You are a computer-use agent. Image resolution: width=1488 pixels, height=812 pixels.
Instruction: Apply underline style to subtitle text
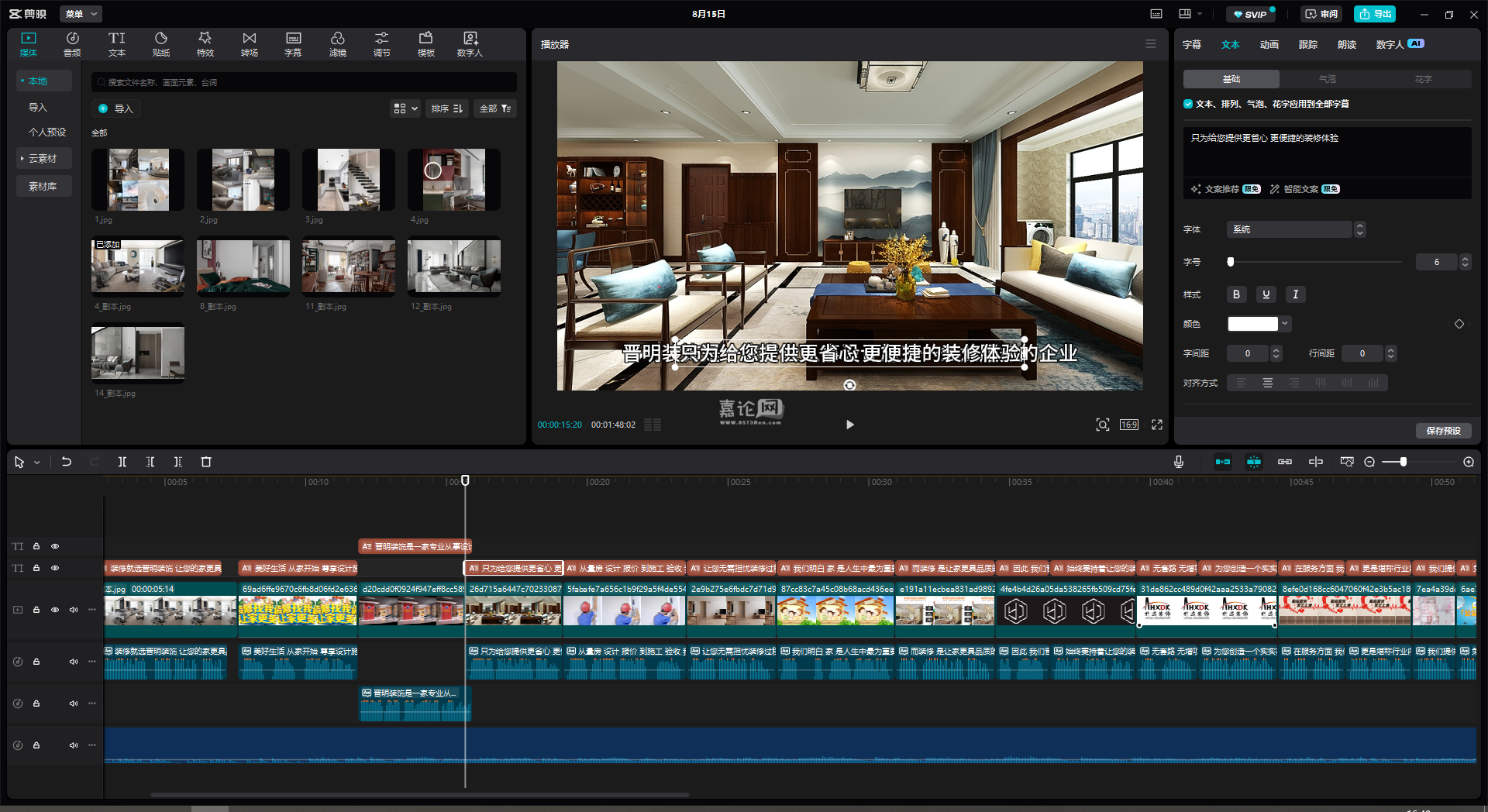pos(1266,294)
